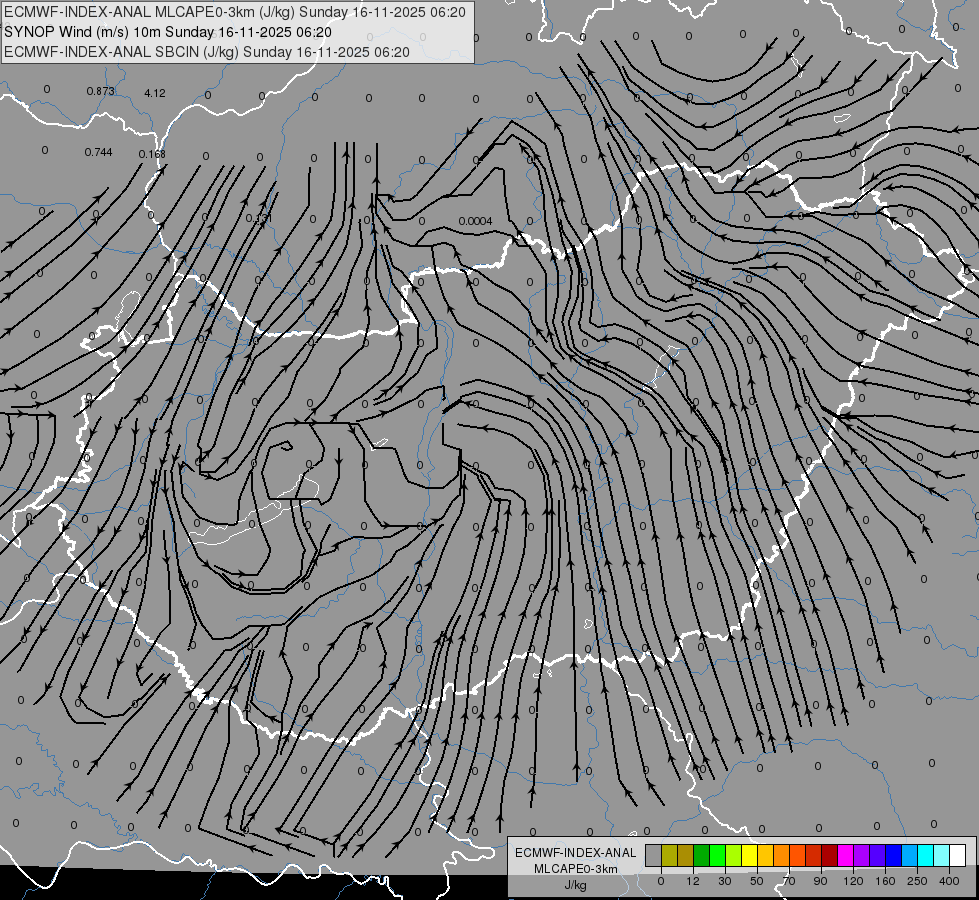Click the map value 0.744

(x=98, y=152)
